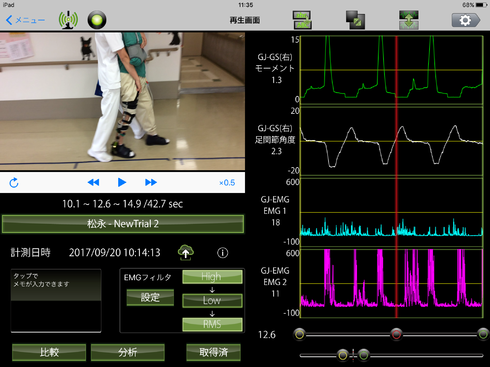Open the graph label switch icon
Viewport: 490px width, 367px height.
click(302, 20)
